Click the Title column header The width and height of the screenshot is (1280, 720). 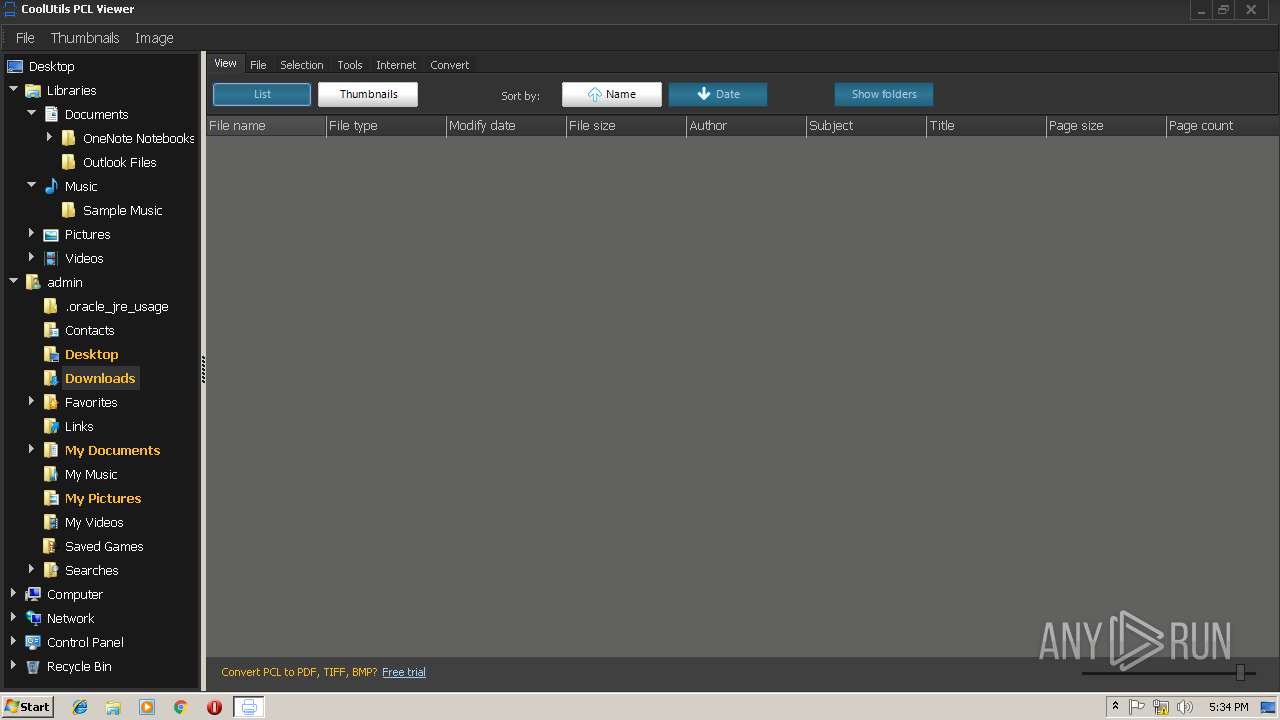(986, 126)
